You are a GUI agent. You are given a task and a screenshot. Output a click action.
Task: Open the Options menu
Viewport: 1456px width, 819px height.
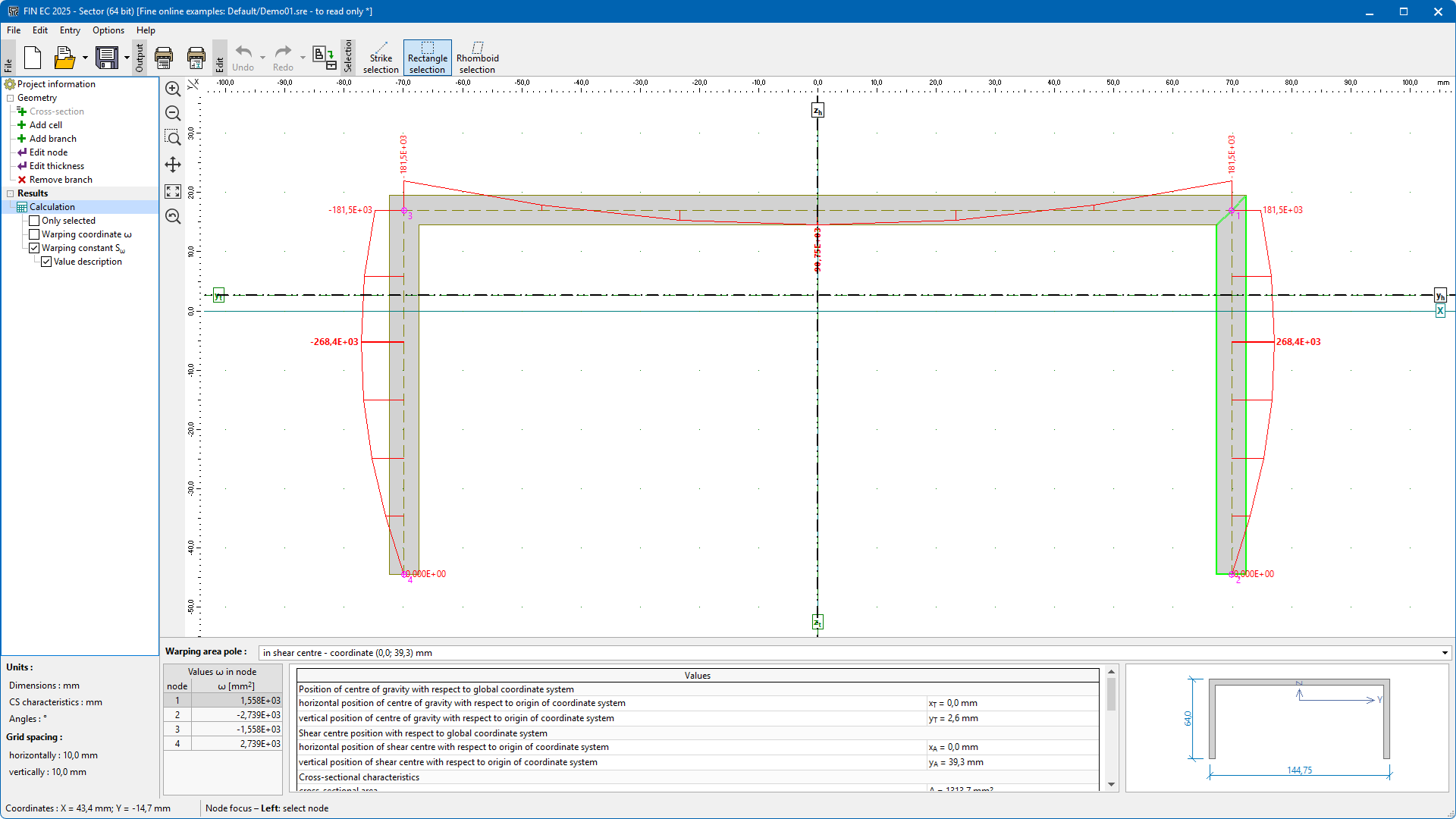tap(108, 30)
